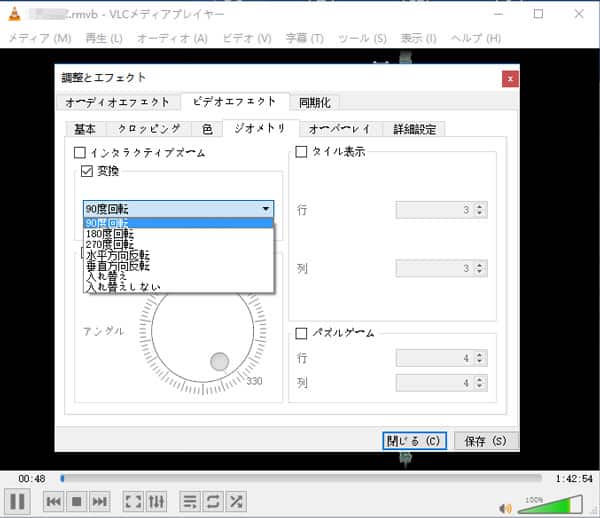Open extended settings equalizer icon
The image size is (600, 518).
point(157,501)
